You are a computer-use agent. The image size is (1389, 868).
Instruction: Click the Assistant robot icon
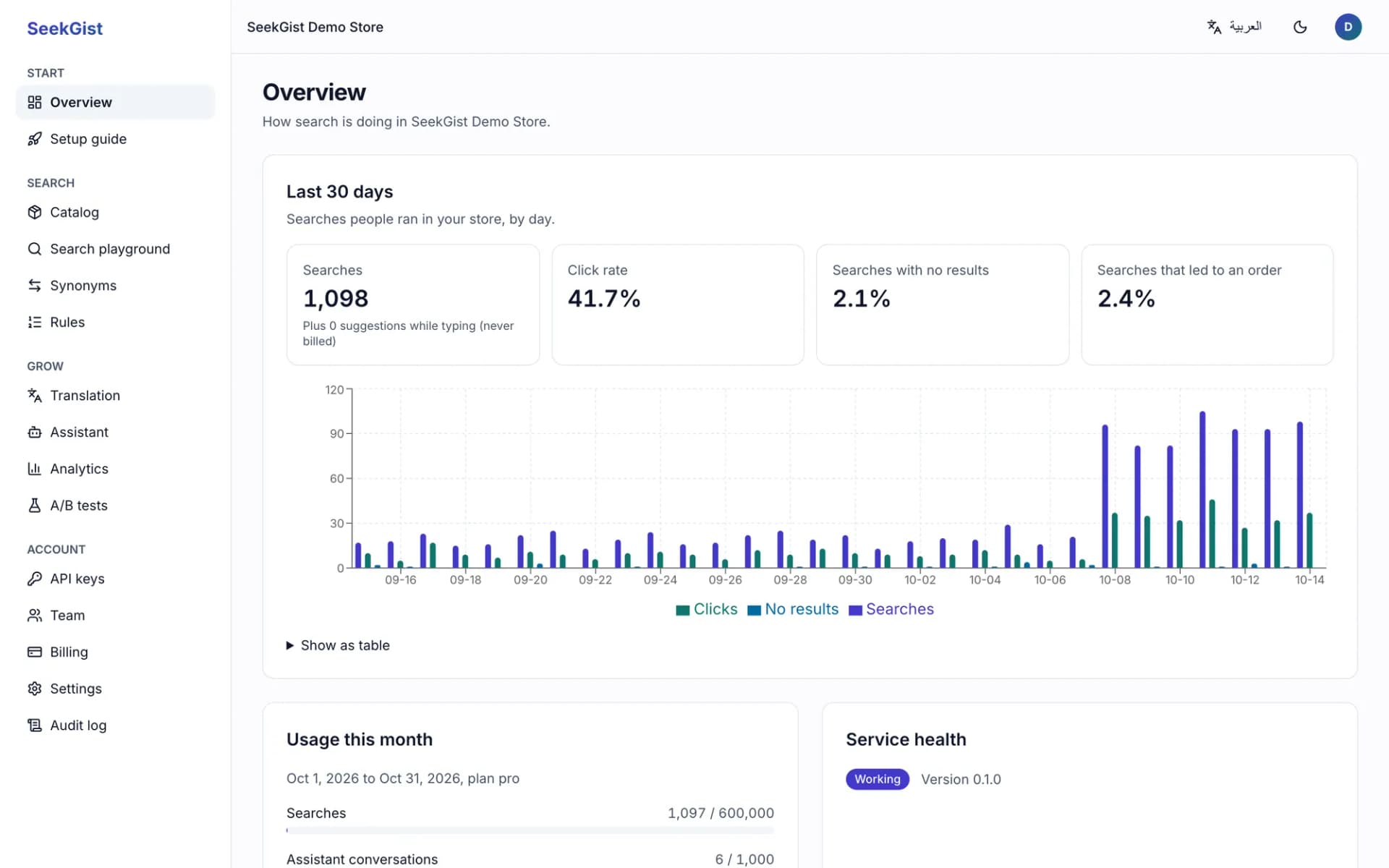pos(34,432)
